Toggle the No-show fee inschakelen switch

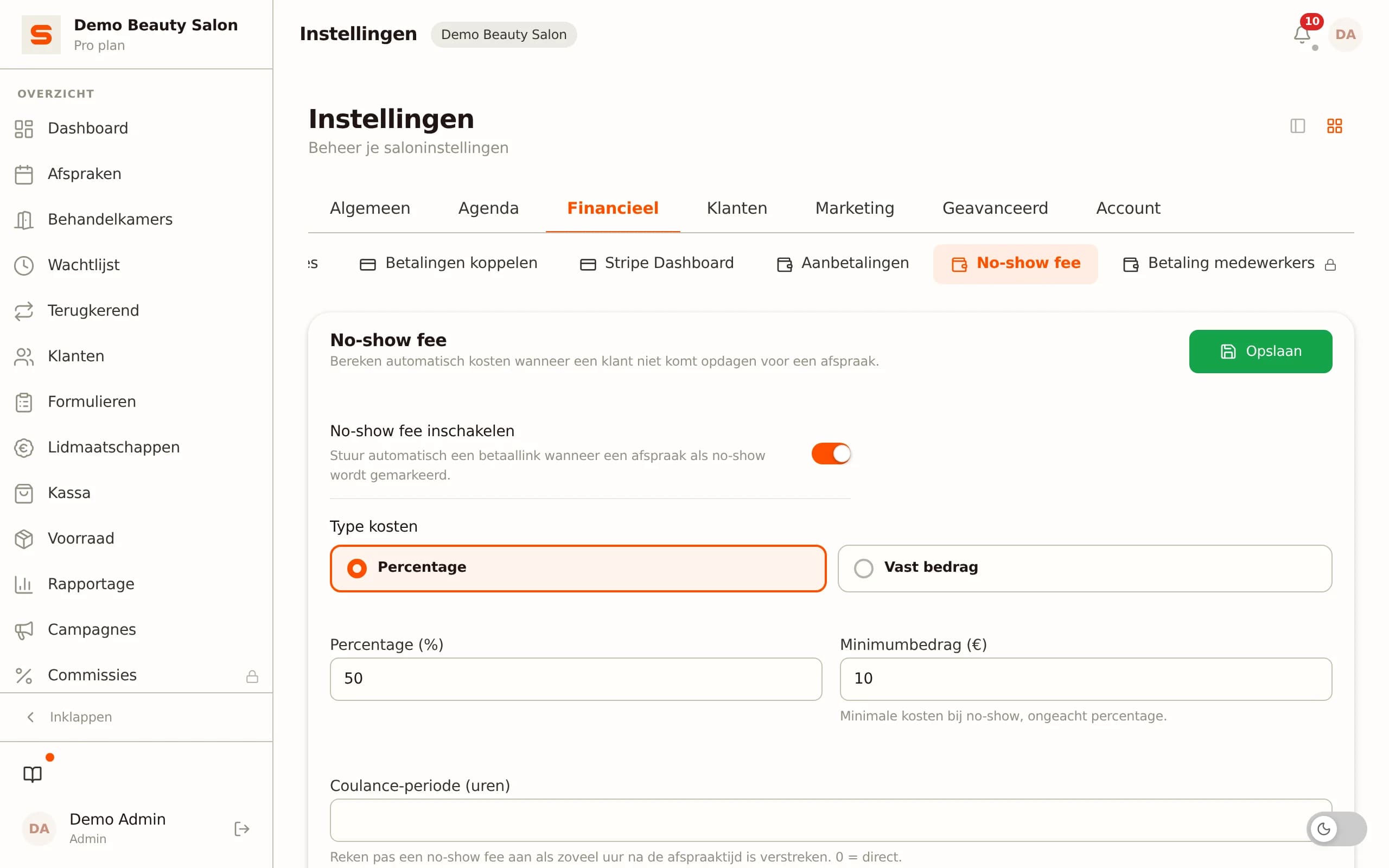coord(831,454)
